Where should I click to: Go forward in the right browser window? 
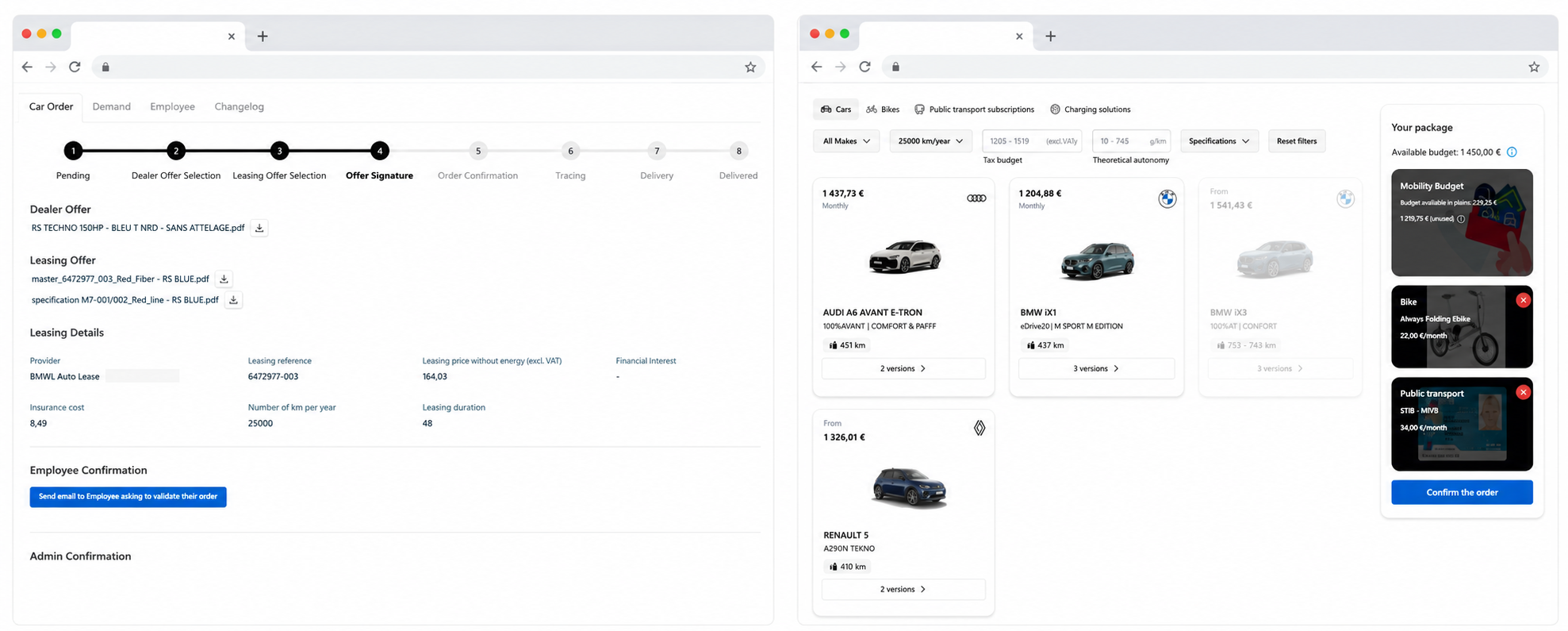tap(841, 67)
